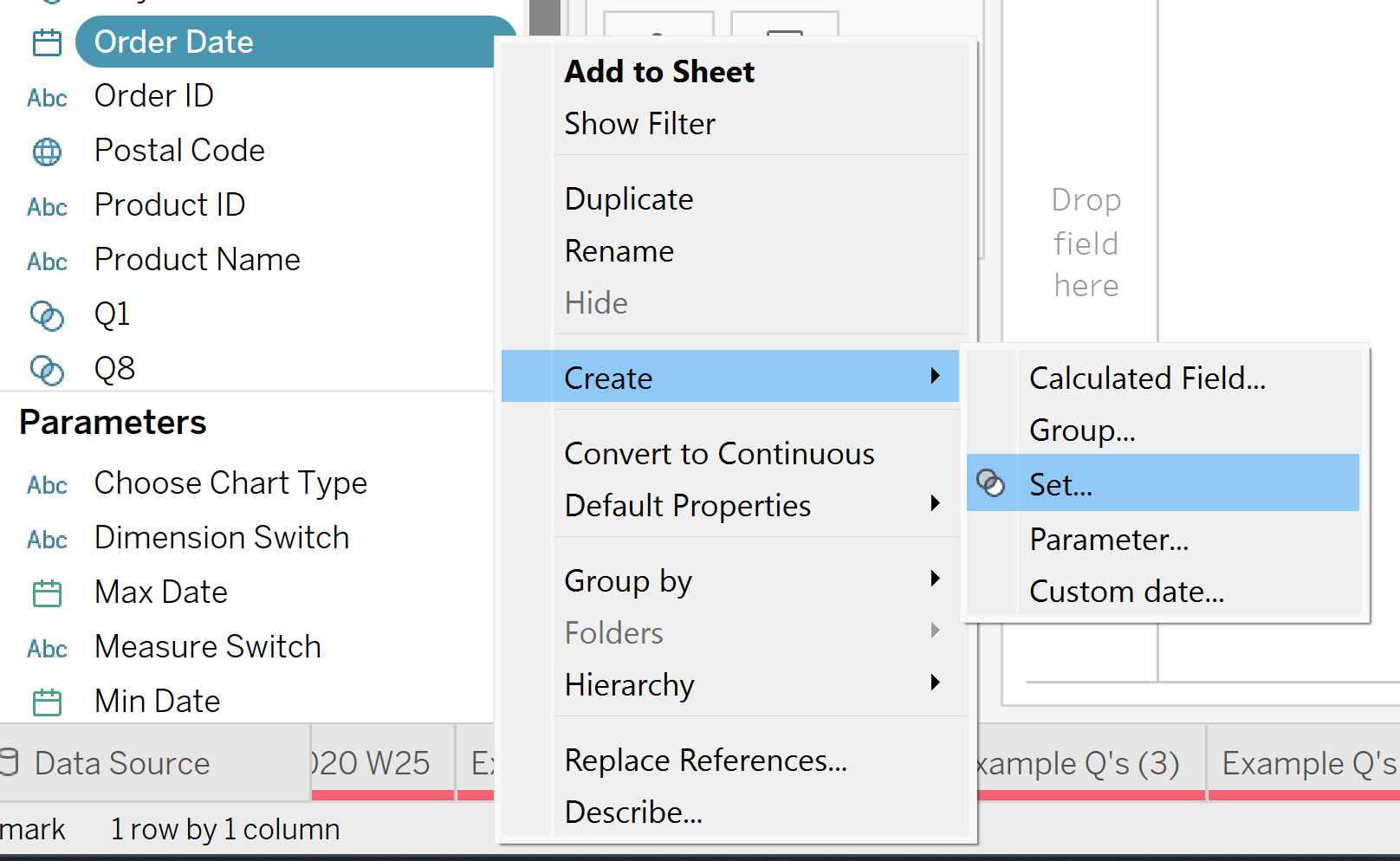Click the calendar icon beside Min Date
This screenshot has width=1400, height=861.
point(47,702)
